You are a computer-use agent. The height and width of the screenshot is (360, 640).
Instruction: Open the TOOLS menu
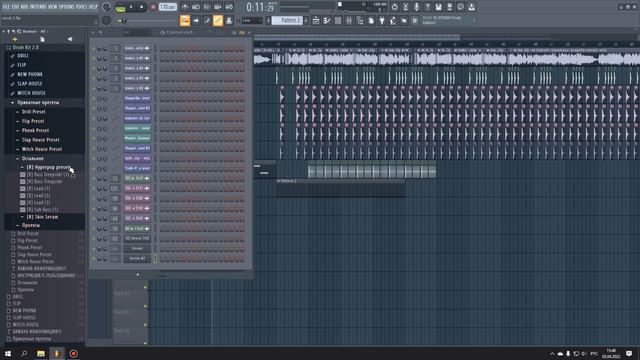click(82, 7)
